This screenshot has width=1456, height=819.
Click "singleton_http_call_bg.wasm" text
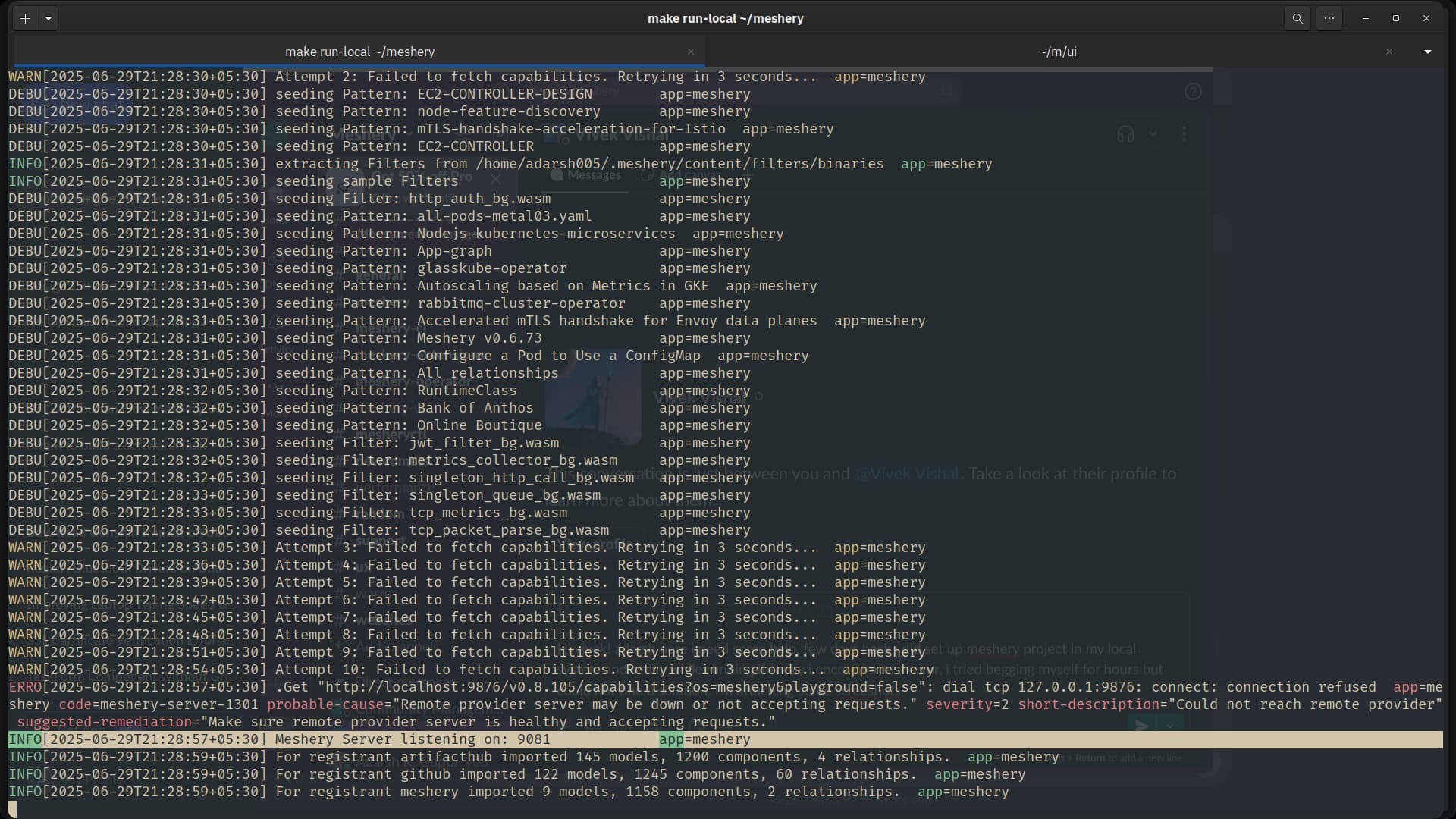[521, 478]
